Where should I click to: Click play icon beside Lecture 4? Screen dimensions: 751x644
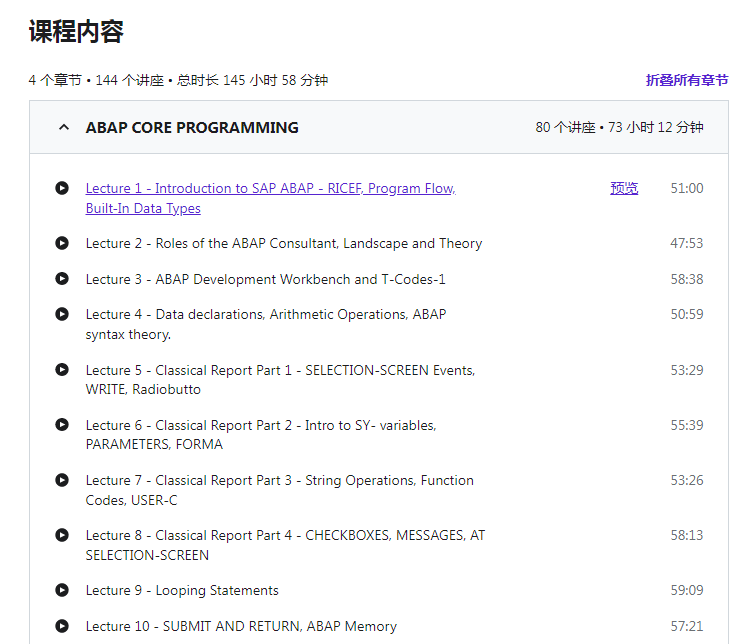point(62,314)
